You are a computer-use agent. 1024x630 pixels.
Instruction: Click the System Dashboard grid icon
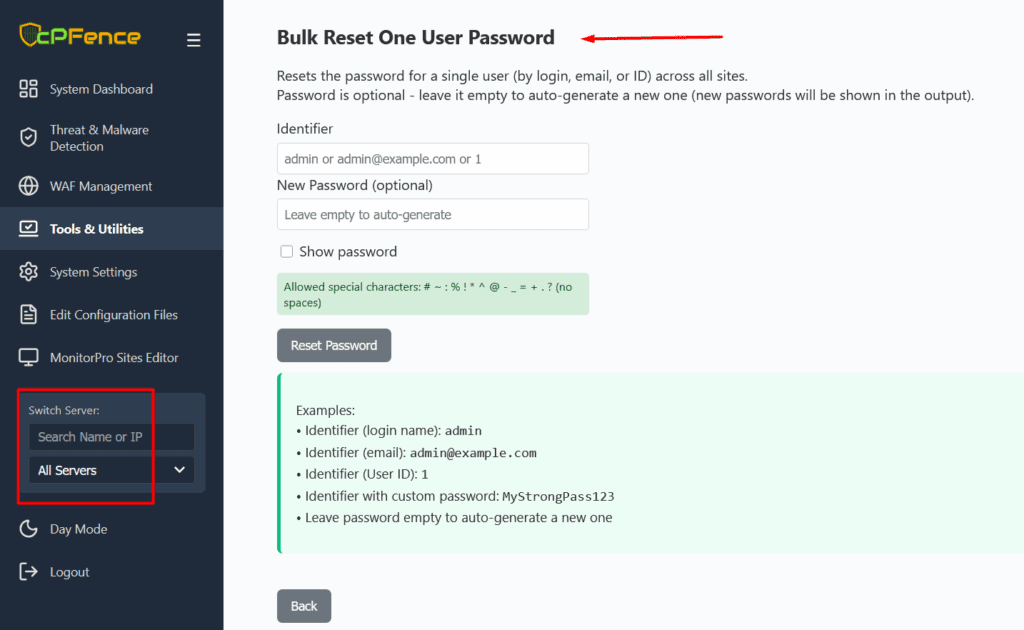point(29,89)
